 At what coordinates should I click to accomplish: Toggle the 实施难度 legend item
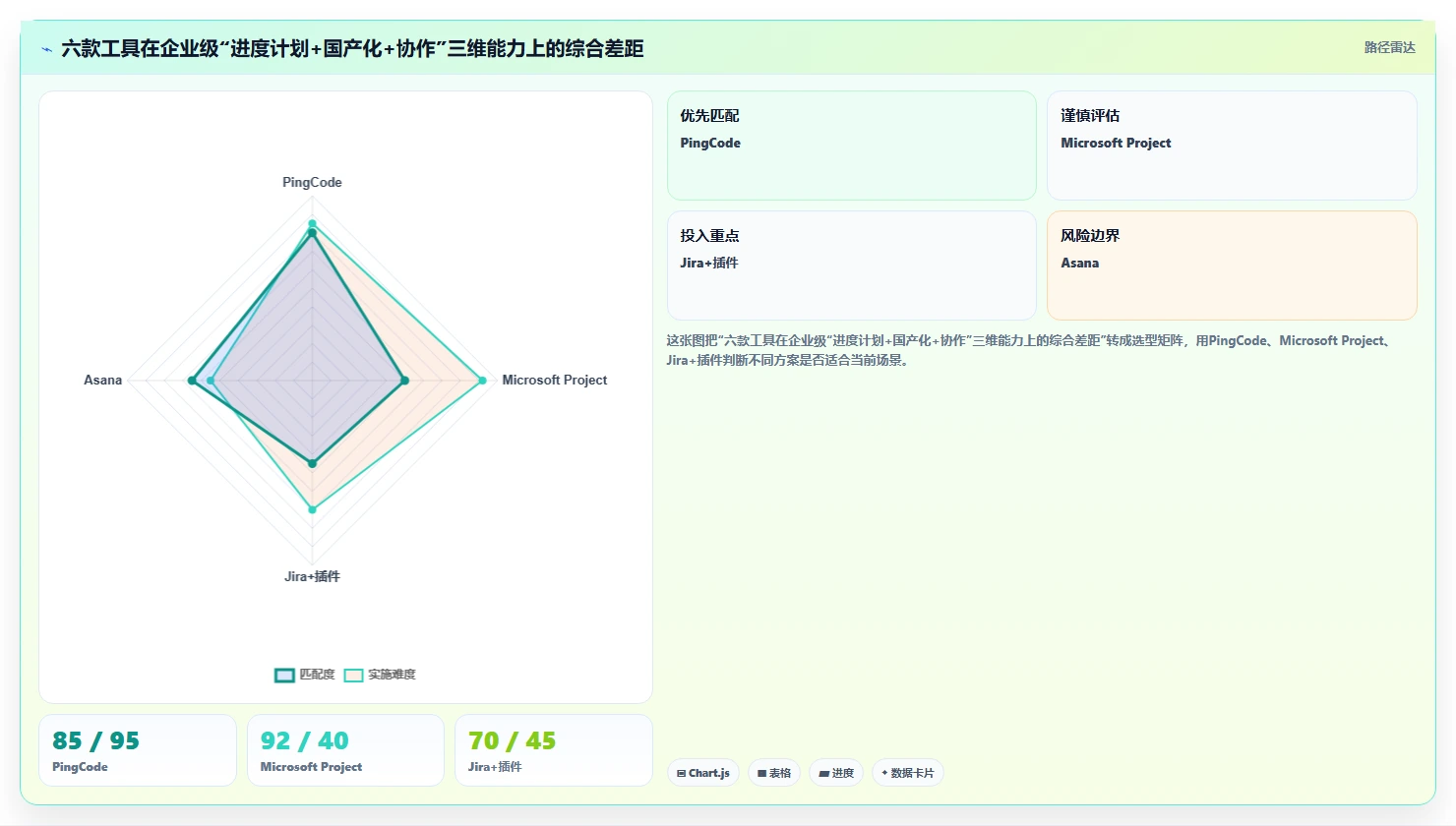[381, 675]
